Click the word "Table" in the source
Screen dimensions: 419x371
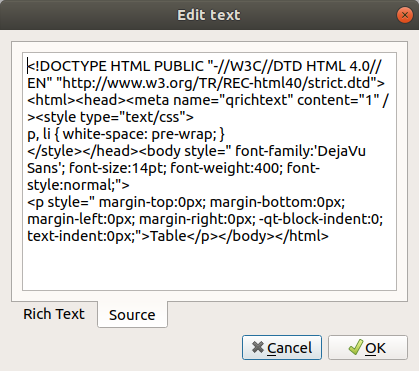[169, 236]
